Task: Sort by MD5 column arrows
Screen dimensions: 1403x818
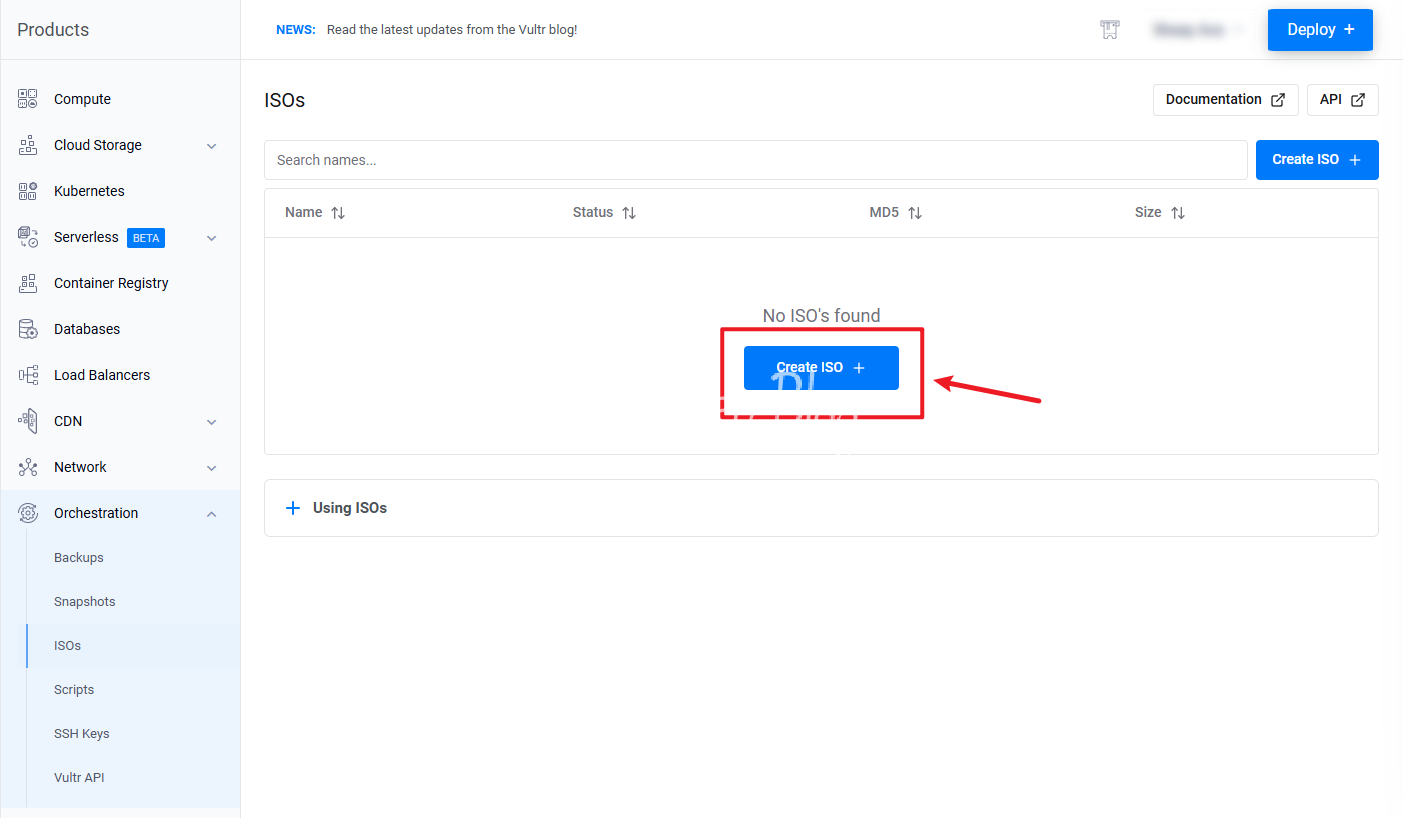Action: pos(915,213)
